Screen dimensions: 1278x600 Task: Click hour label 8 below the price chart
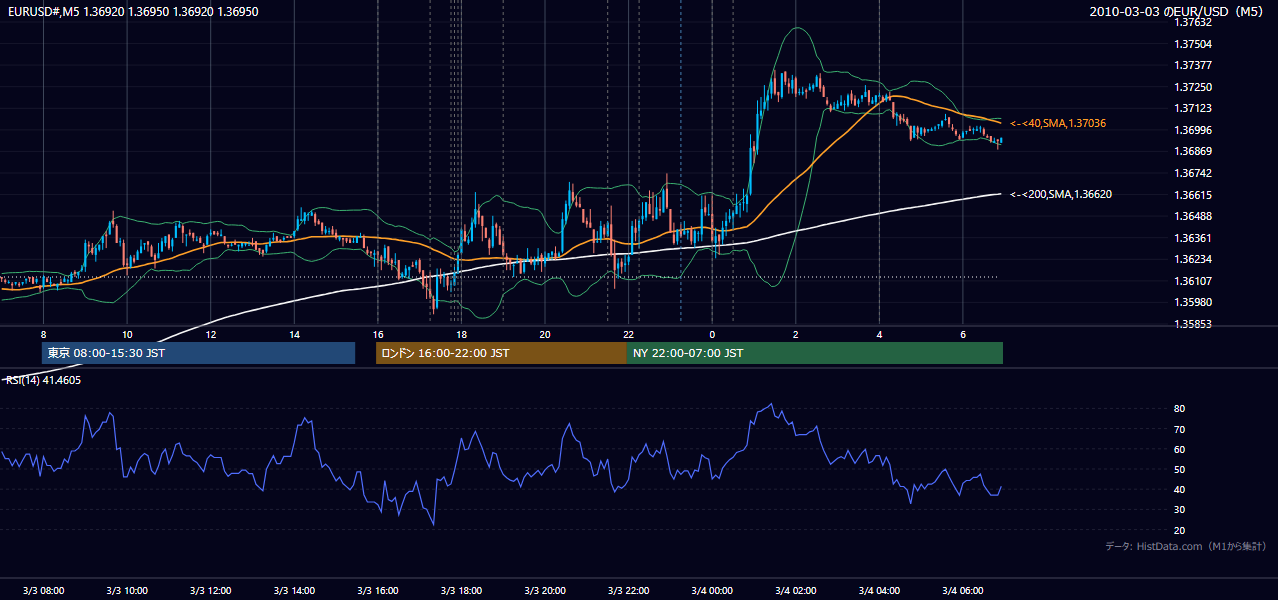[43, 334]
